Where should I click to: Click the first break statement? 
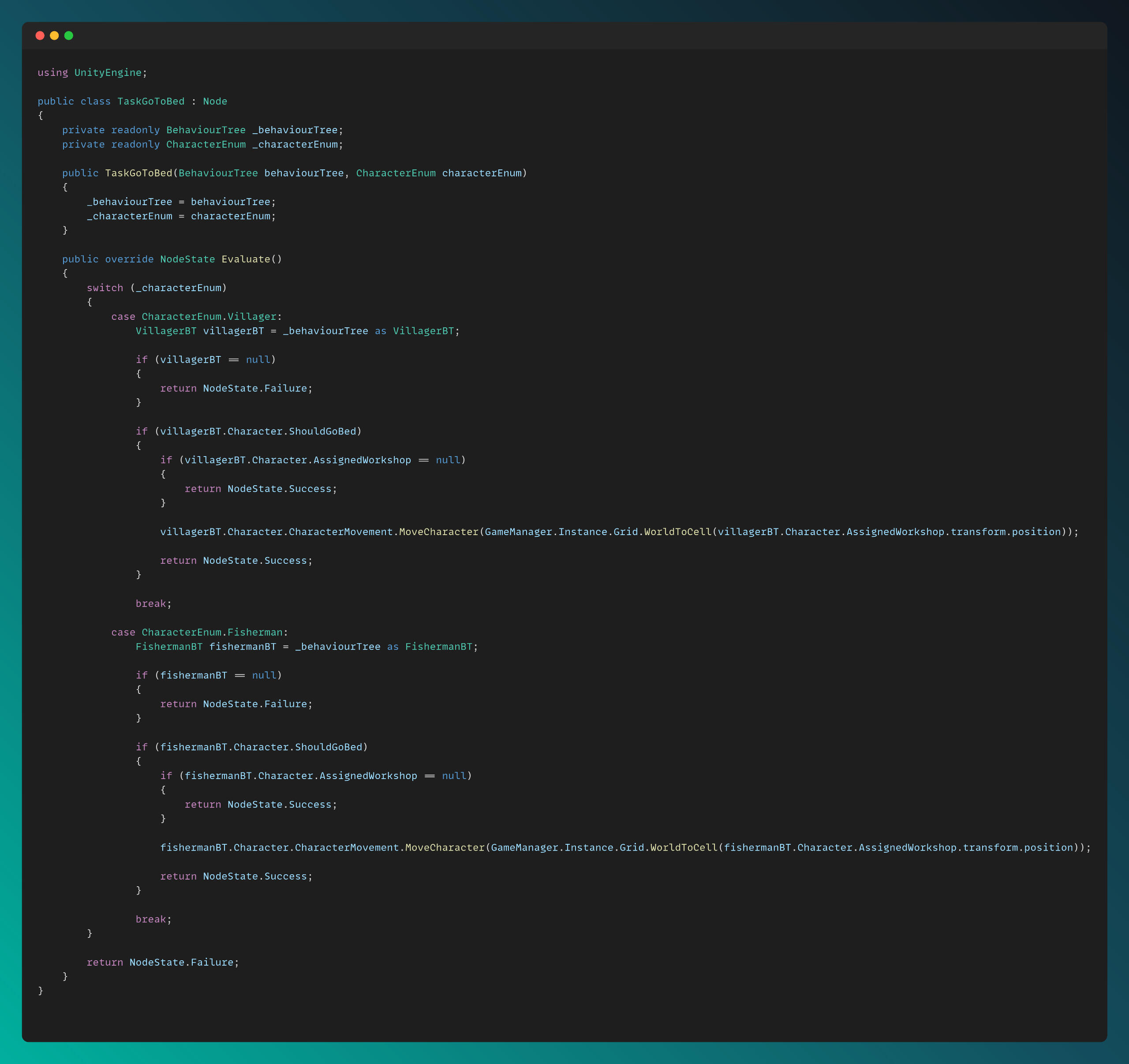click(x=150, y=603)
